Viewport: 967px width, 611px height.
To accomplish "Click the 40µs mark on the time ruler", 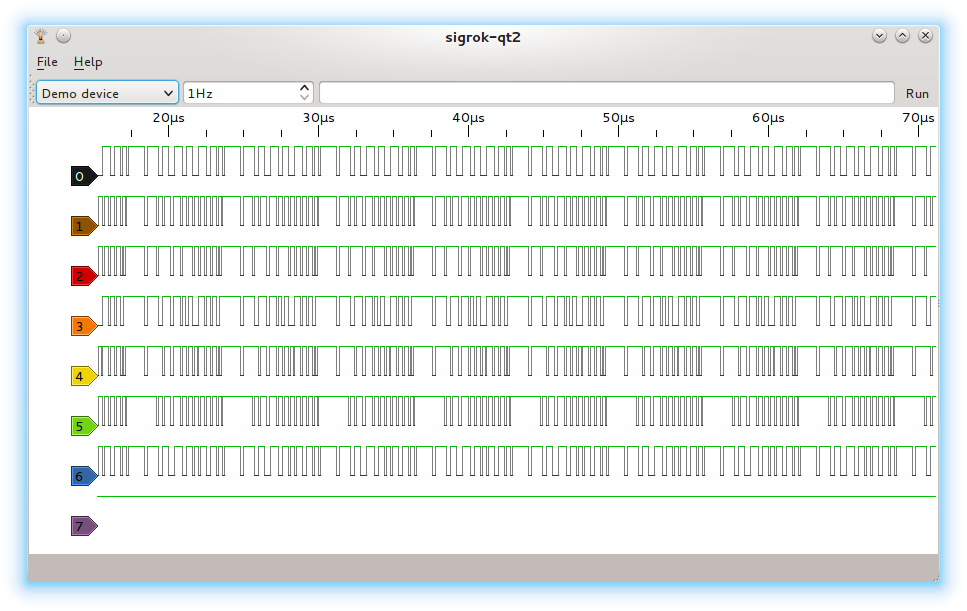I will [468, 118].
